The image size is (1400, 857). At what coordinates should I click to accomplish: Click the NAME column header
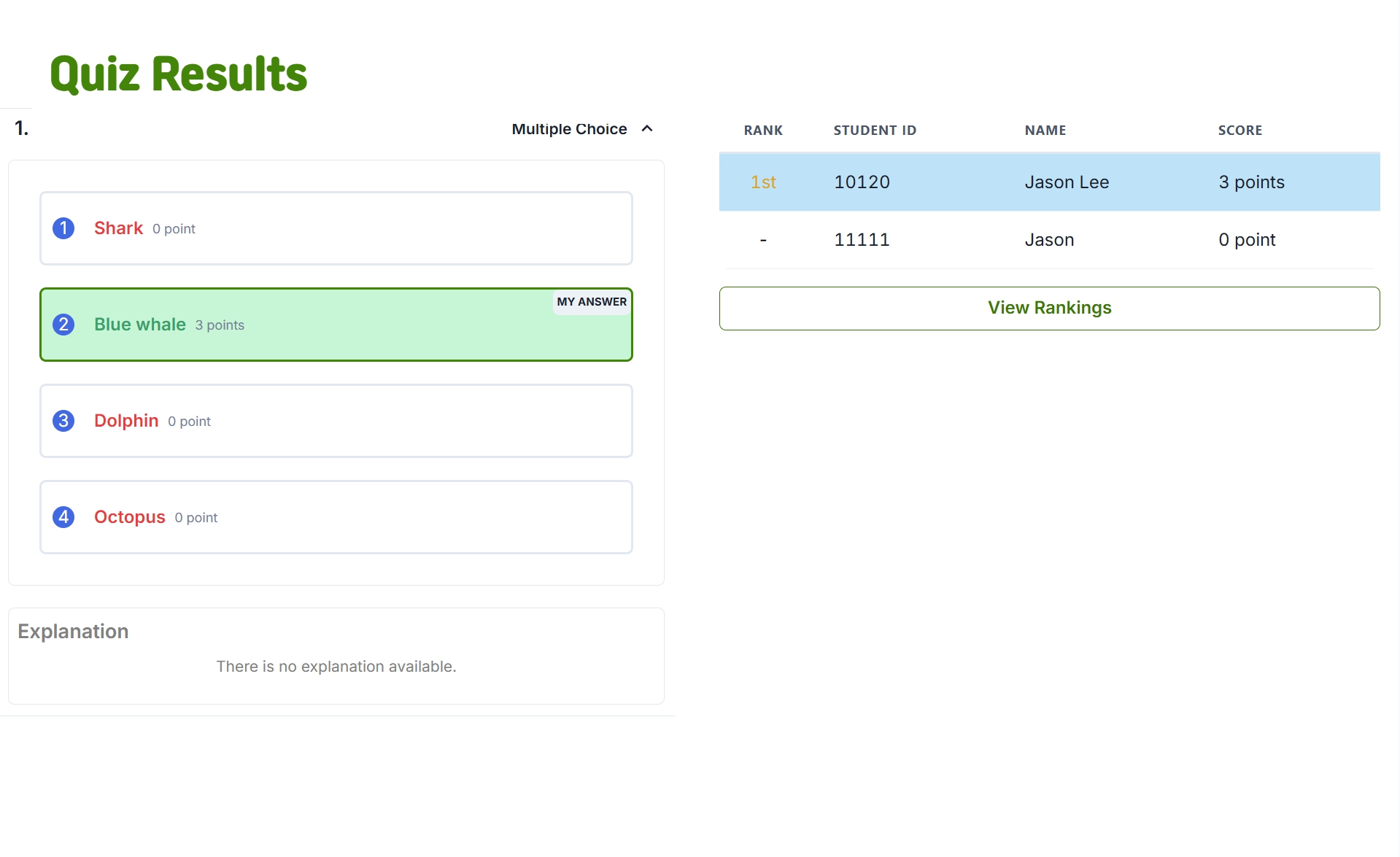(1045, 131)
